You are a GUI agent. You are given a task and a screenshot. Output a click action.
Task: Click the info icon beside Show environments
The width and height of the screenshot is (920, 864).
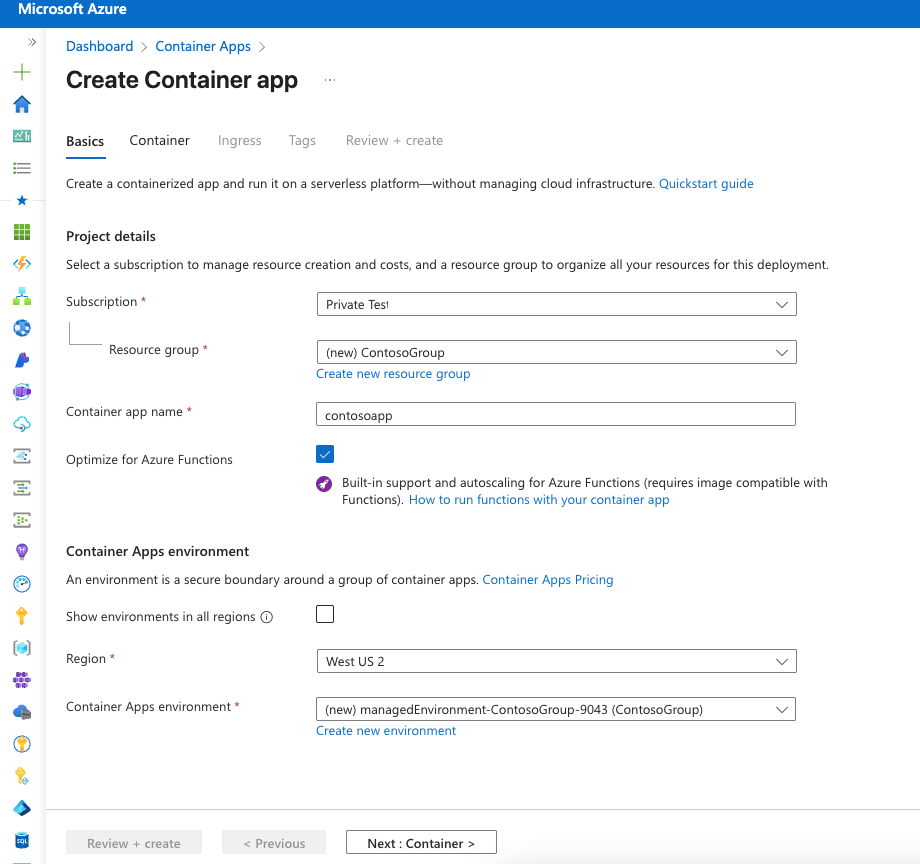tap(266, 617)
